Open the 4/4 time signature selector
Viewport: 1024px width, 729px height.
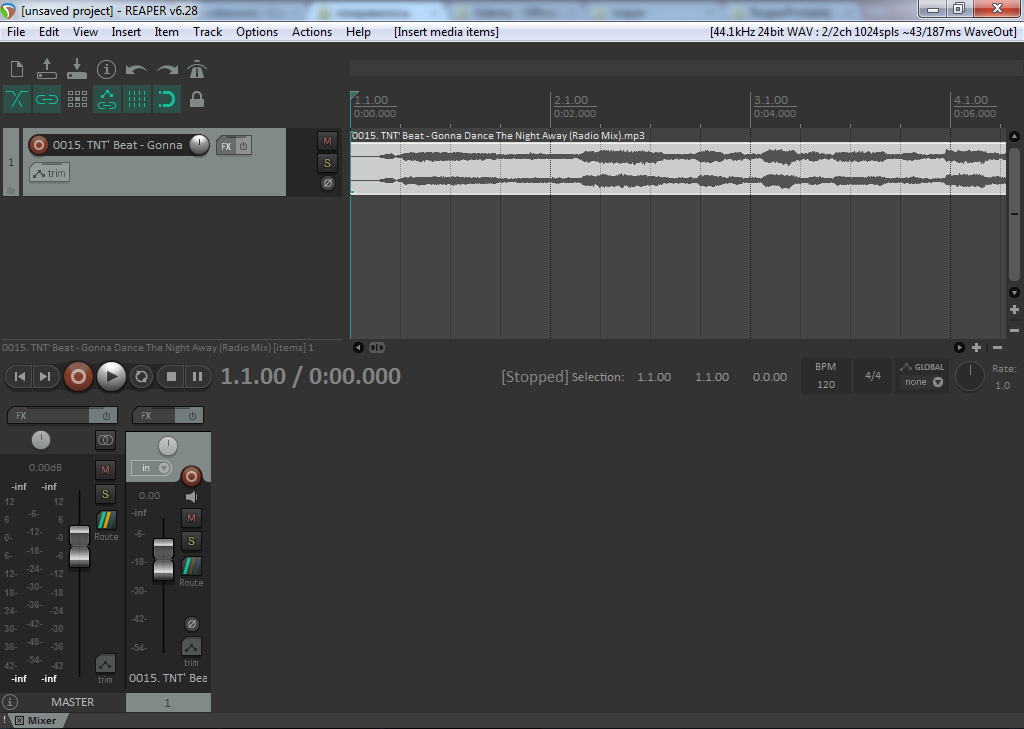[873, 376]
